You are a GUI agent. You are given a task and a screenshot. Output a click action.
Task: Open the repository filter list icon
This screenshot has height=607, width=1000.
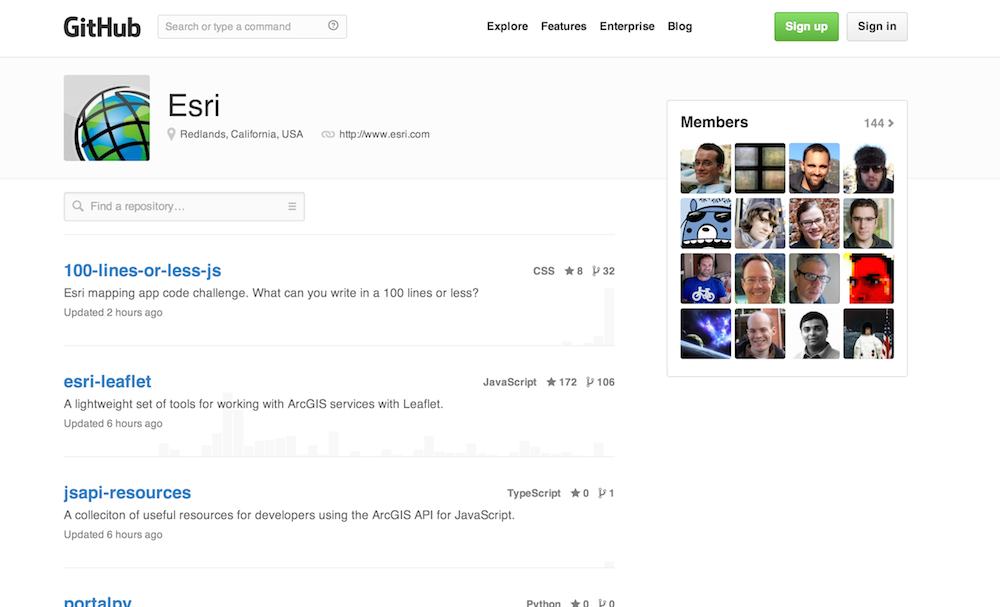click(292, 207)
